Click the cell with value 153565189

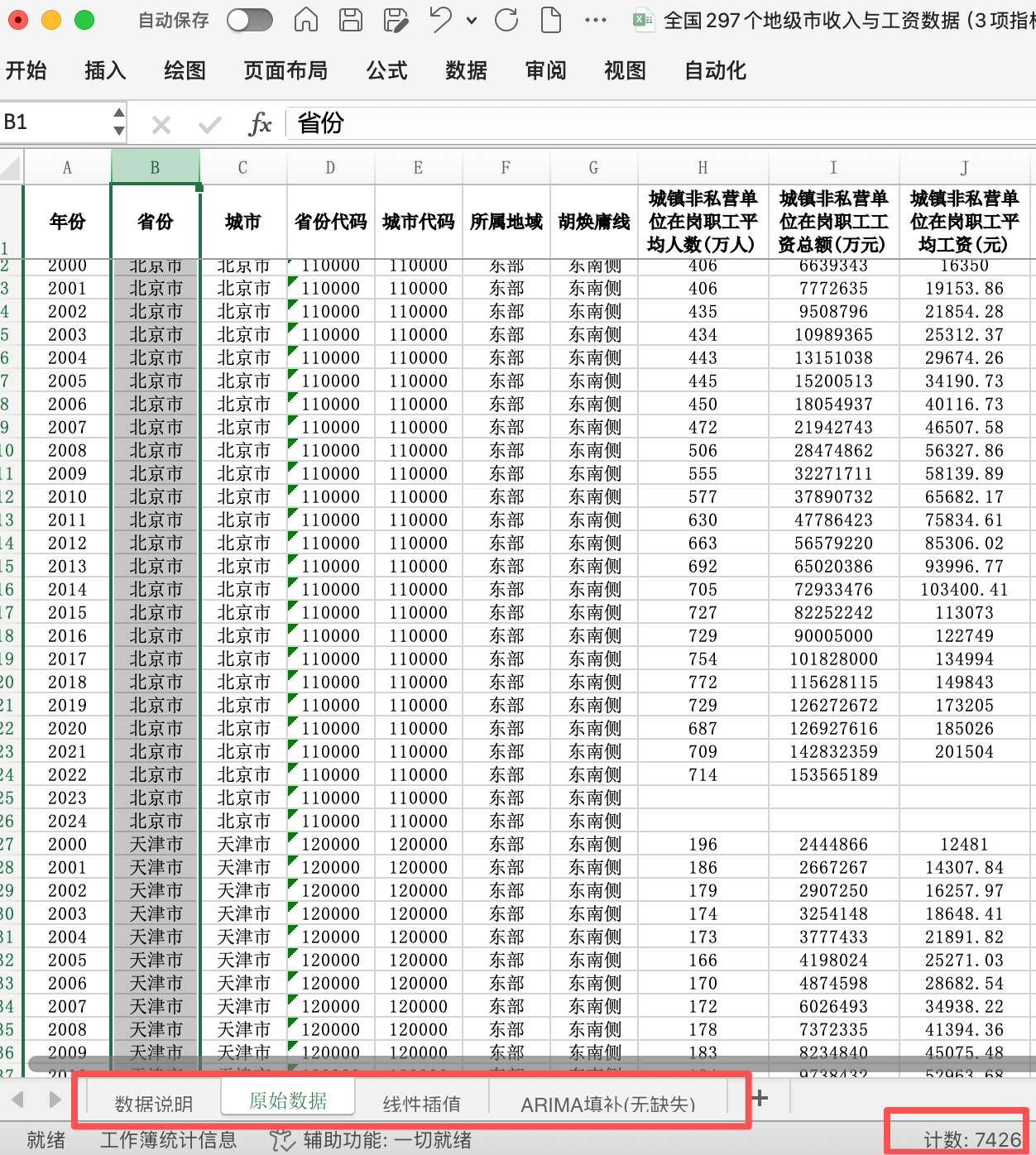click(833, 775)
